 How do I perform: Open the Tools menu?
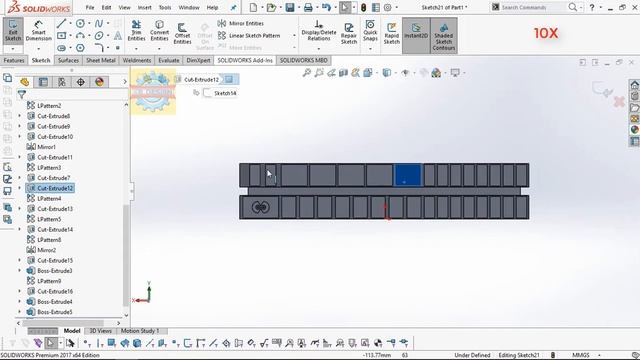click(x=165, y=7)
